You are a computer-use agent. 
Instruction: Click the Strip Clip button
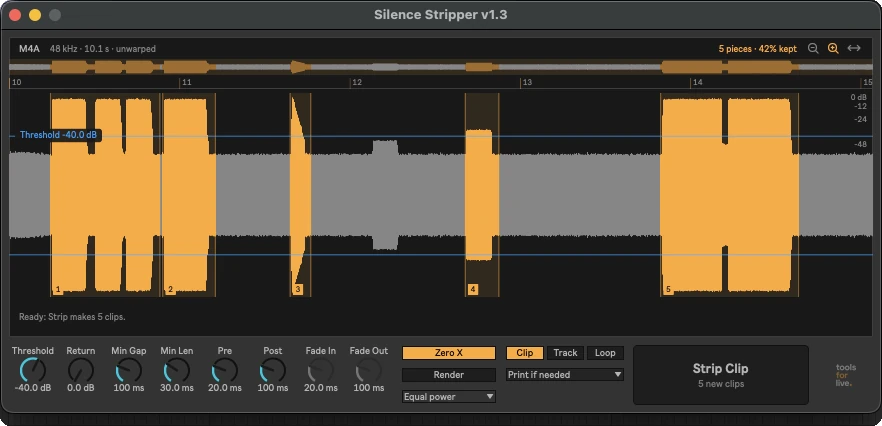[721, 375]
